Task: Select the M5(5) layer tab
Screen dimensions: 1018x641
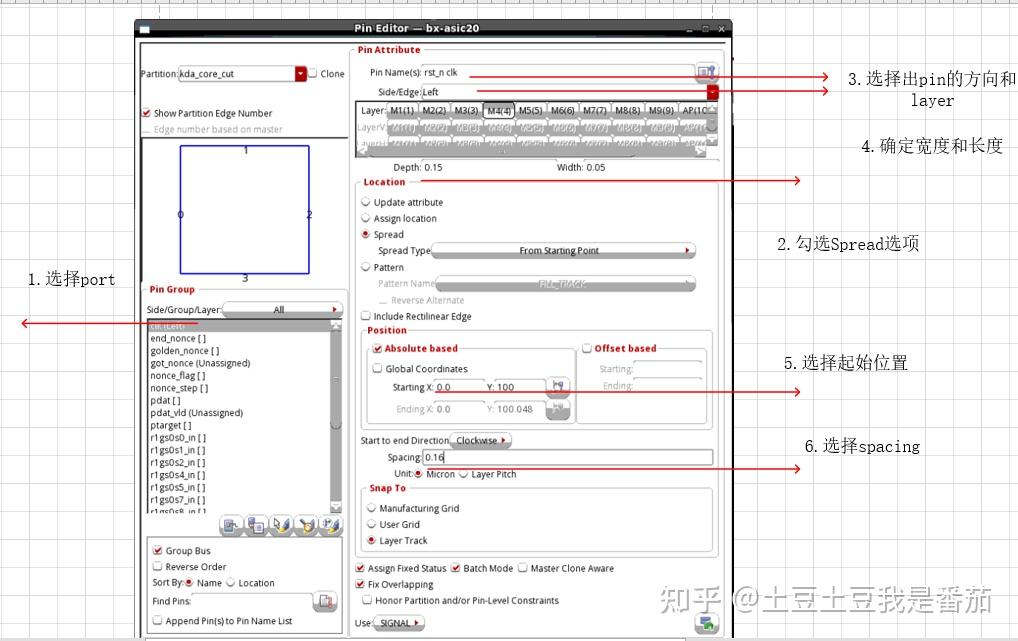Action: (530, 111)
